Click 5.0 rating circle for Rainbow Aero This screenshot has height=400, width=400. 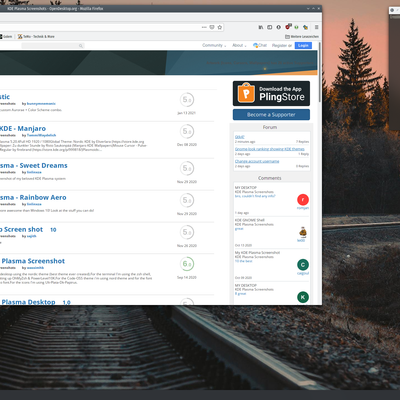coord(187,200)
